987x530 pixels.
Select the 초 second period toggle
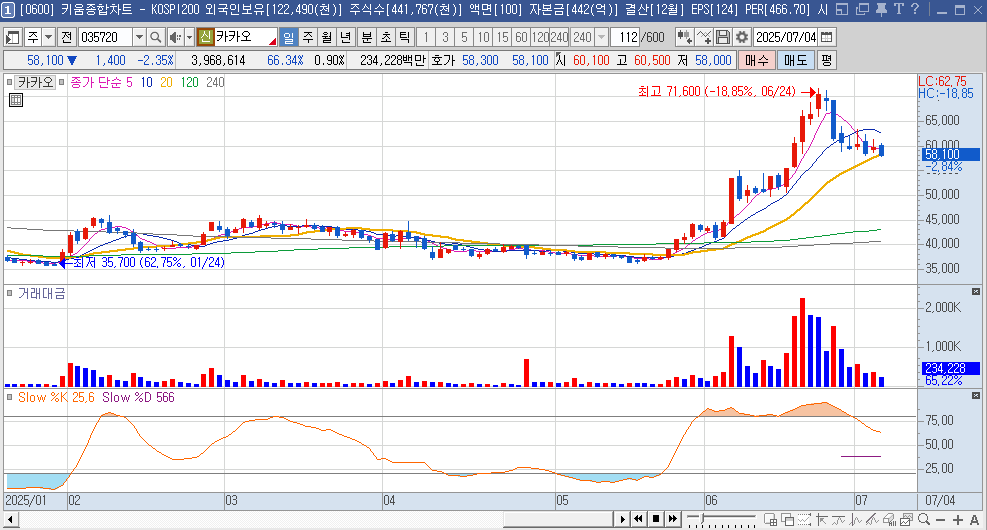pos(385,37)
